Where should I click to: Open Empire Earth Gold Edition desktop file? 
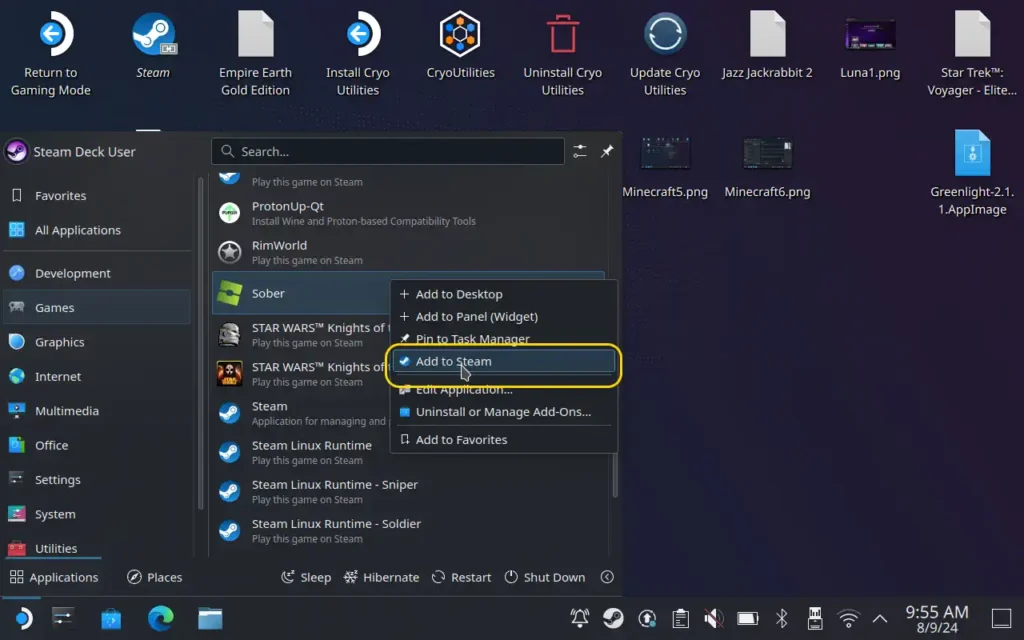pos(255,54)
